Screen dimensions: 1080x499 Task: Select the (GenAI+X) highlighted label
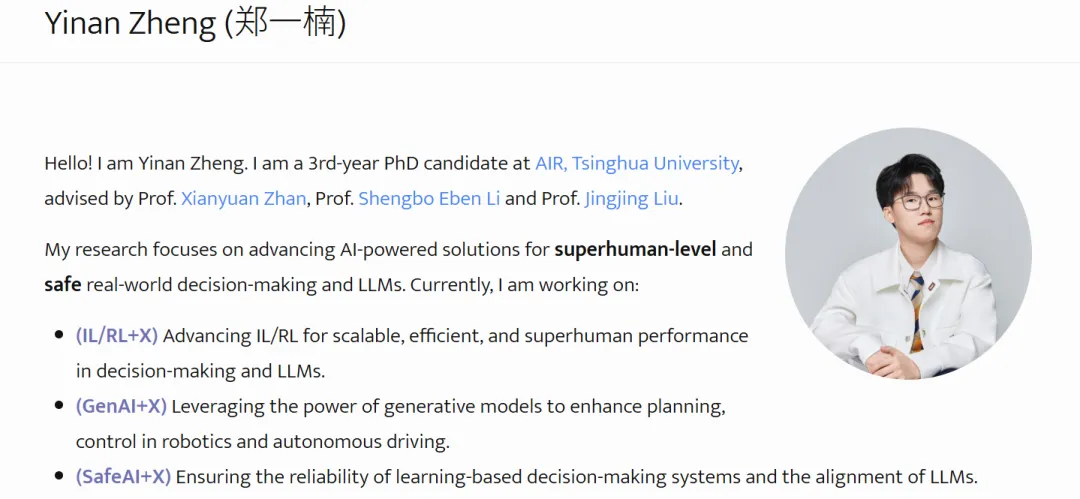(x=121, y=406)
